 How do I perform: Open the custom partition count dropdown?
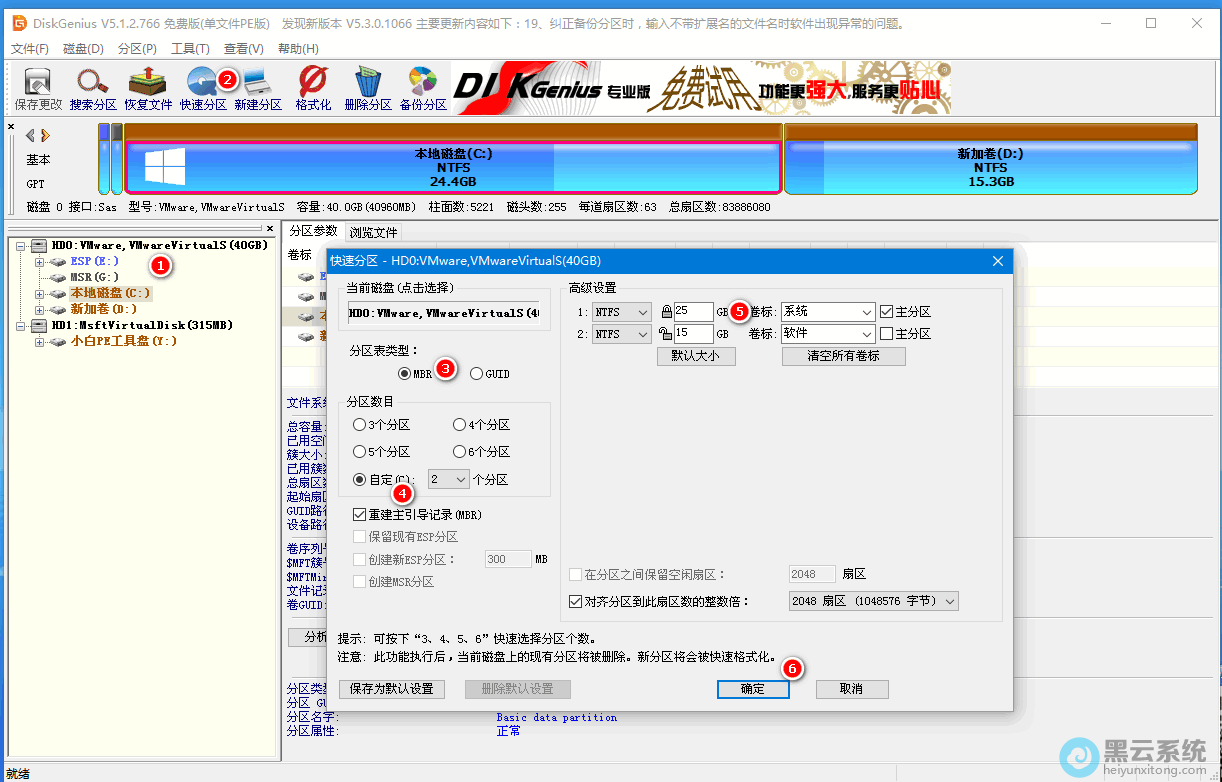click(449, 480)
